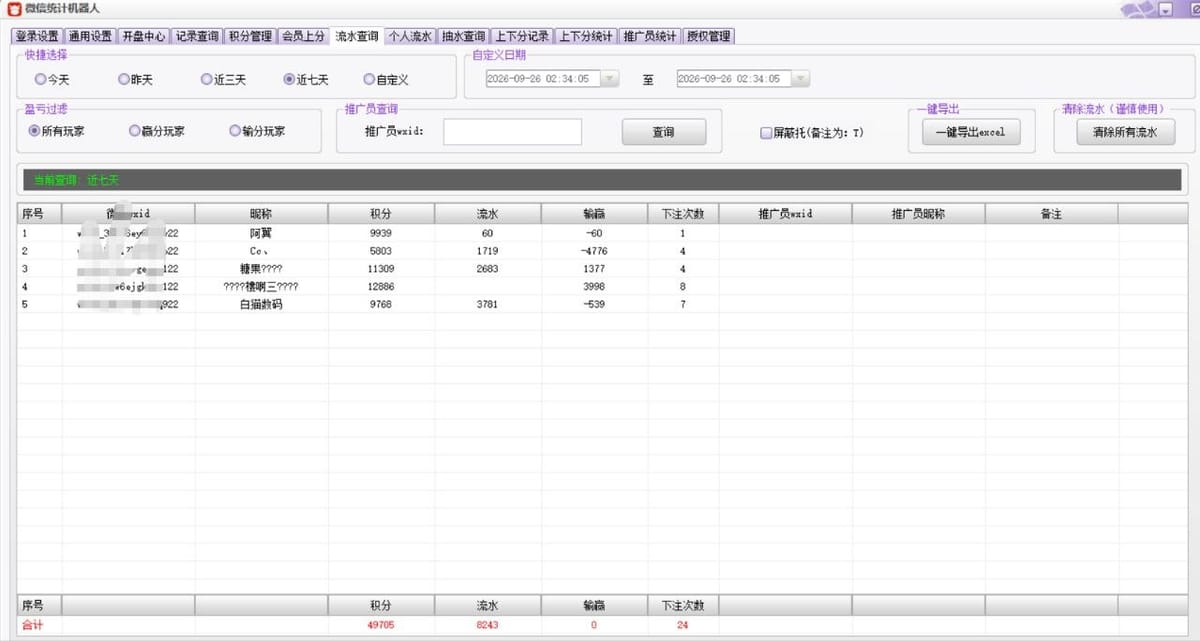Open the end date dropdown
This screenshot has width=1200, height=641.
800,79
